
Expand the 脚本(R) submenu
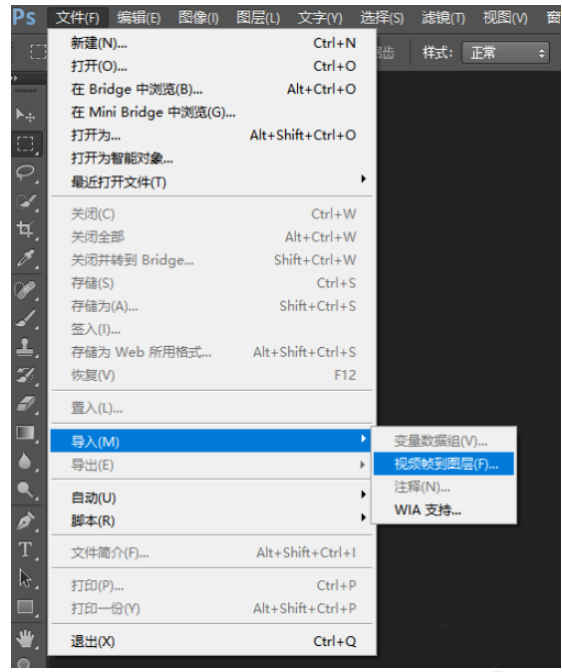(x=211, y=521)
